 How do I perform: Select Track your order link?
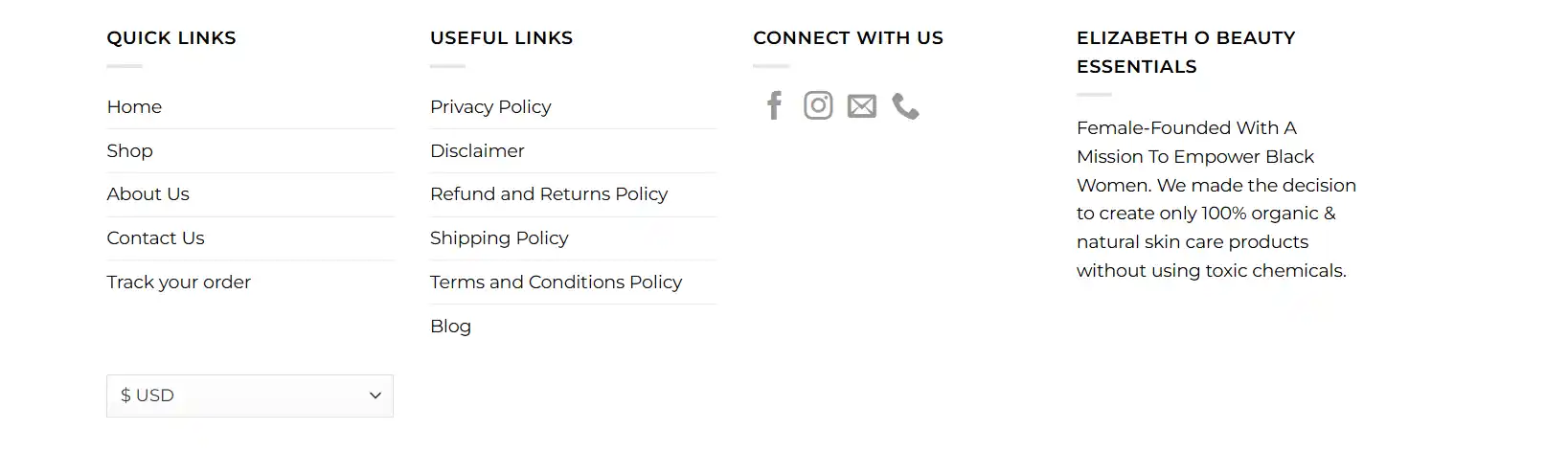[178, 282]
